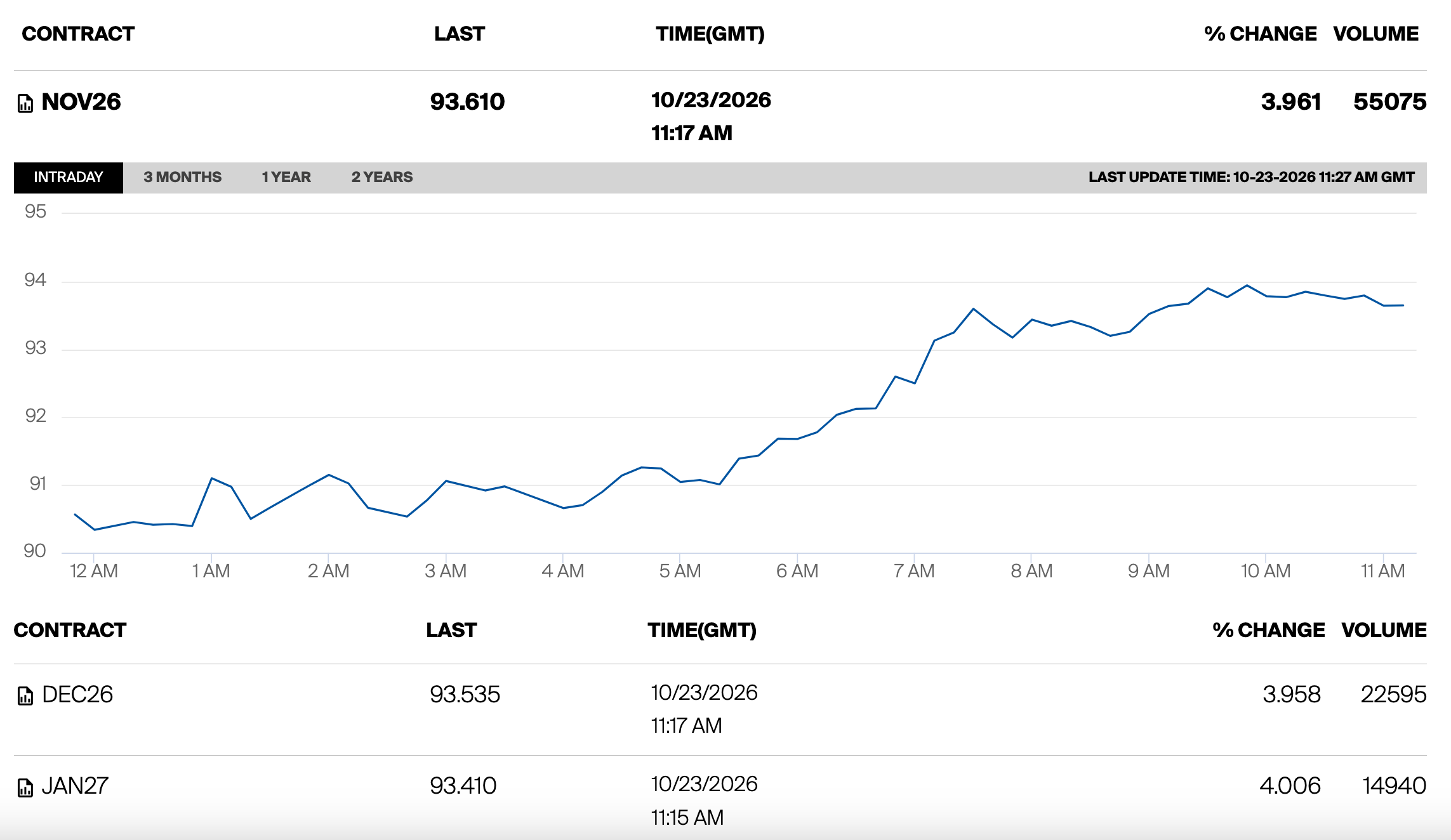Screen dimensions: 1451x840
Task: Click the chart line peak near 10 AM
Action: click(x=1247, y=285)
